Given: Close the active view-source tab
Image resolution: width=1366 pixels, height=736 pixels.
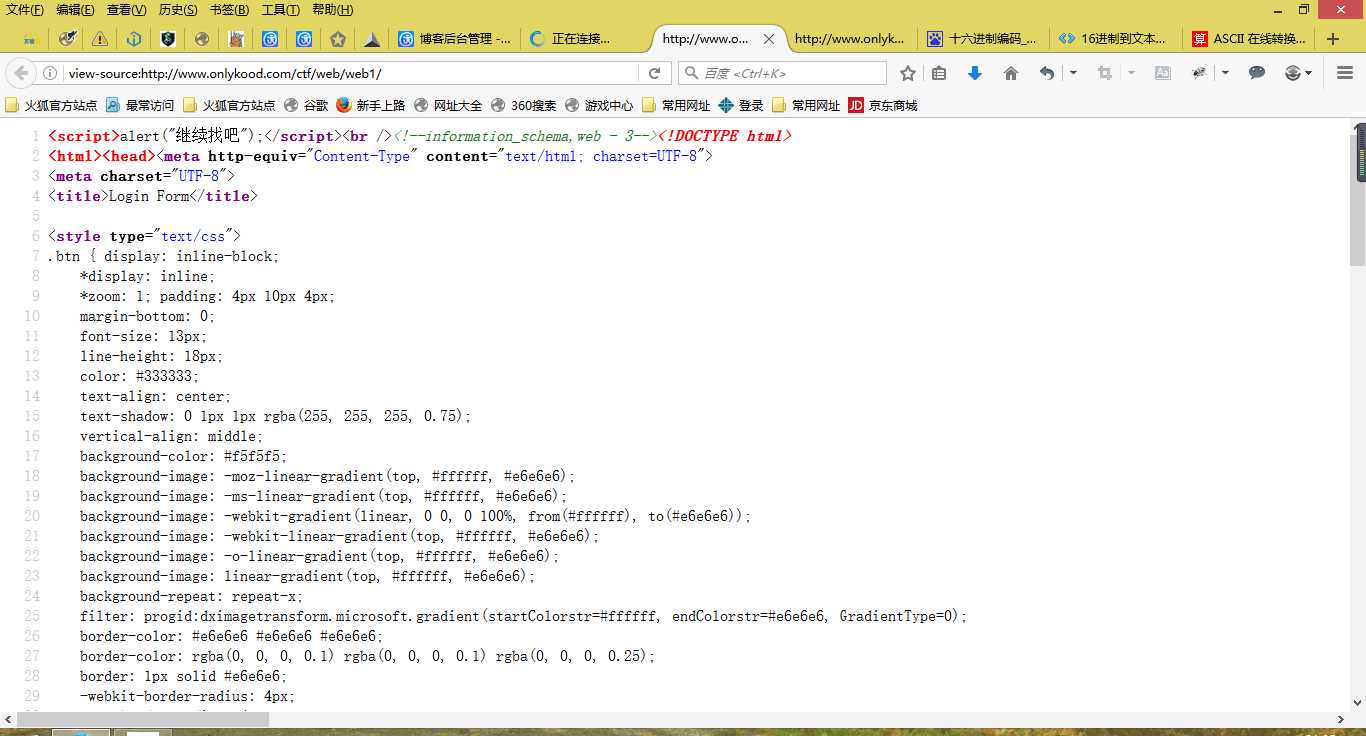Looking at the screenshot, I should click(x=769, y=39).
